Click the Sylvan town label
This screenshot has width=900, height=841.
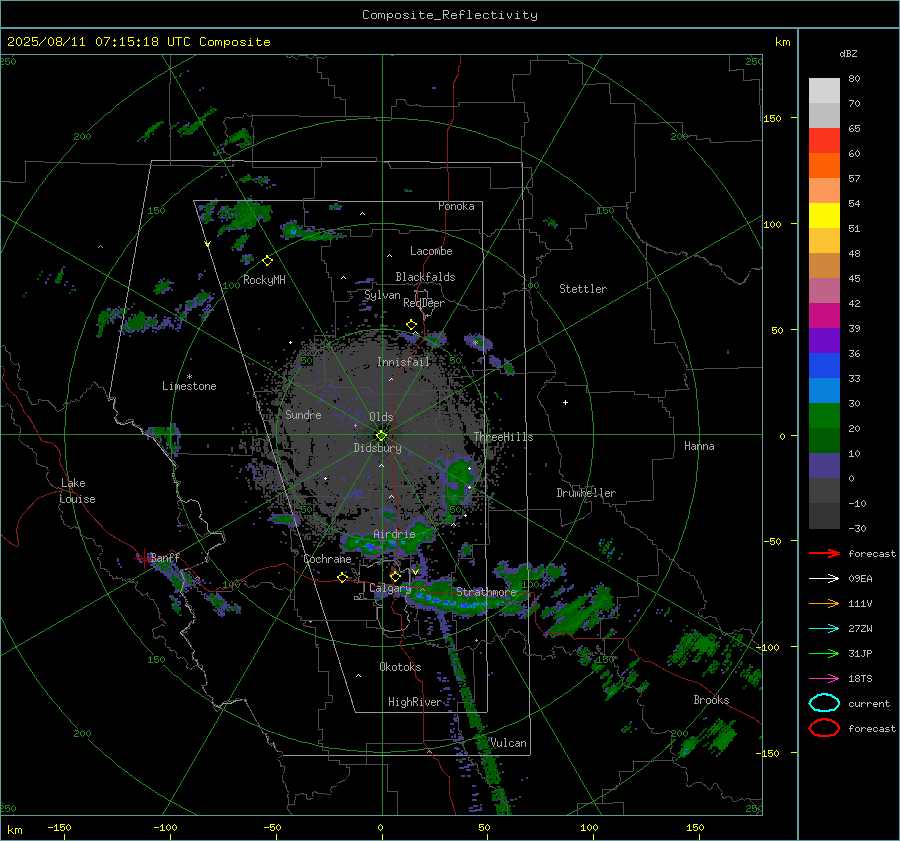382,295
